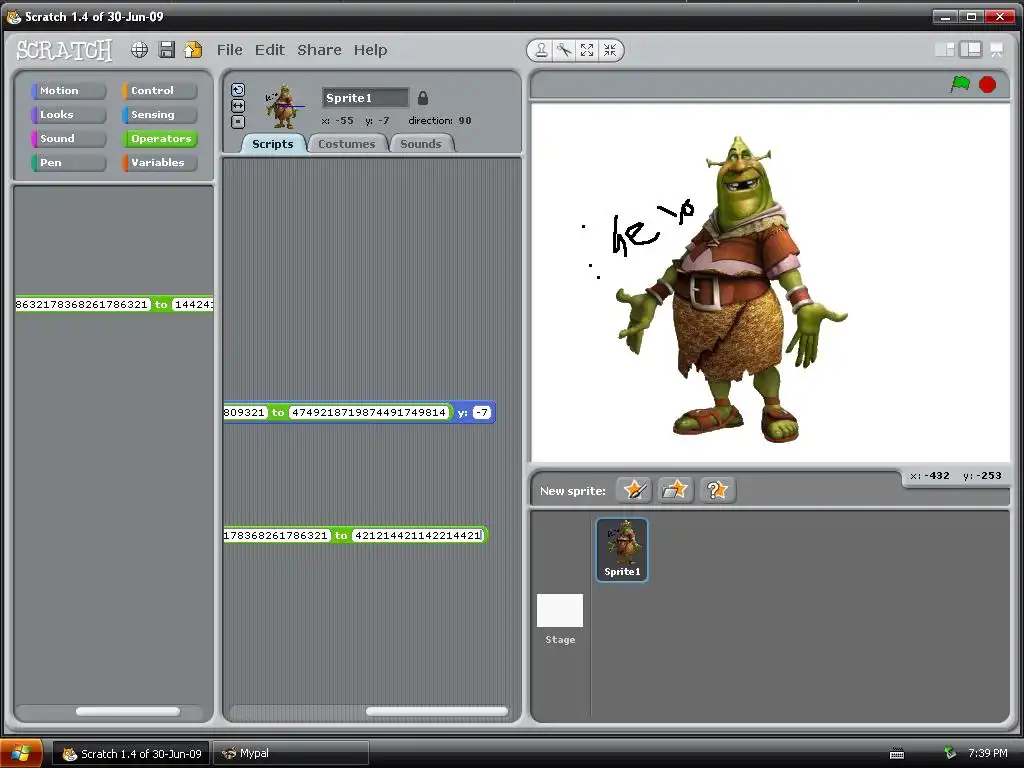Click the Scratch logo

pos(64,50)
